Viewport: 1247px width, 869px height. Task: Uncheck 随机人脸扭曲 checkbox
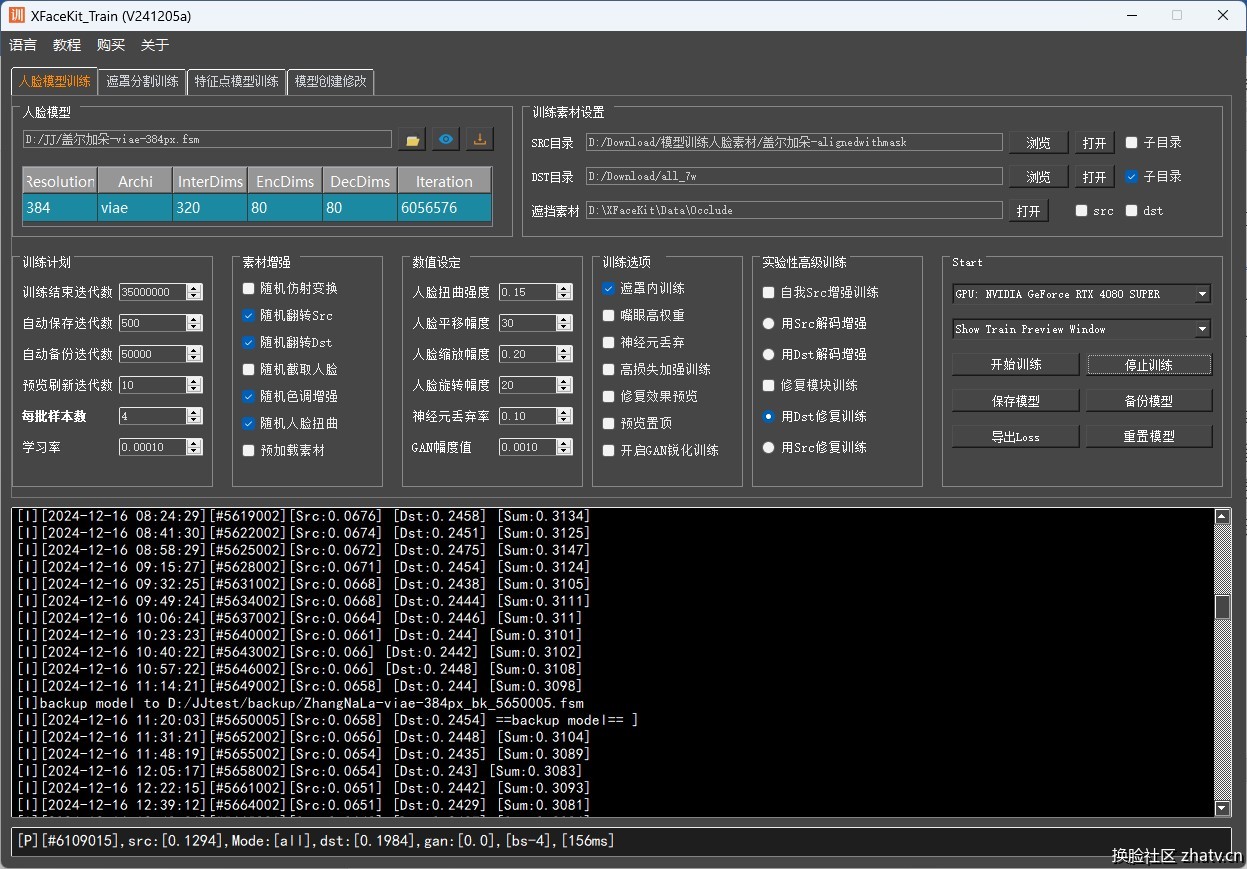point(248,423)
